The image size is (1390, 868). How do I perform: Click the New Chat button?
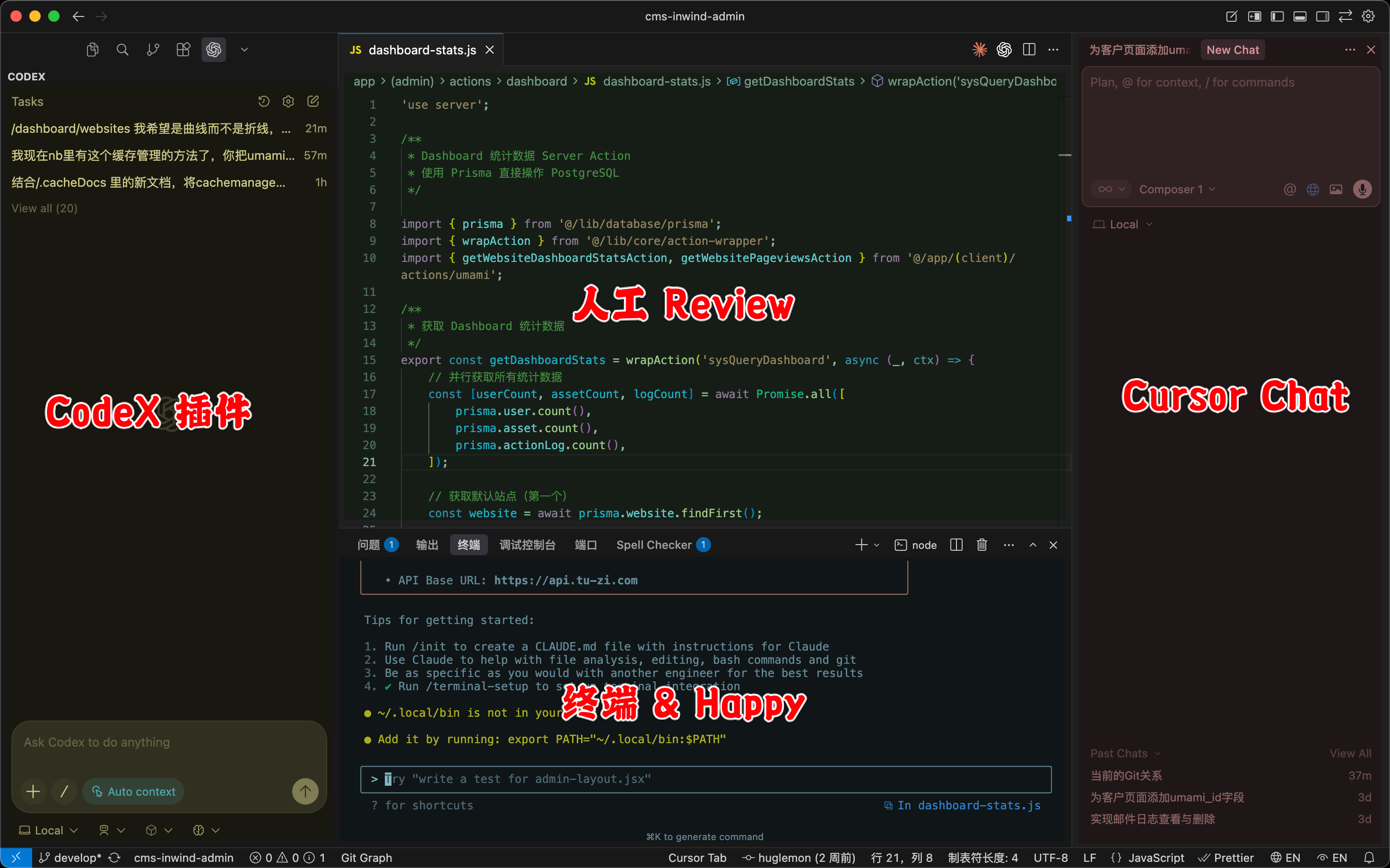pos(1232,50)
